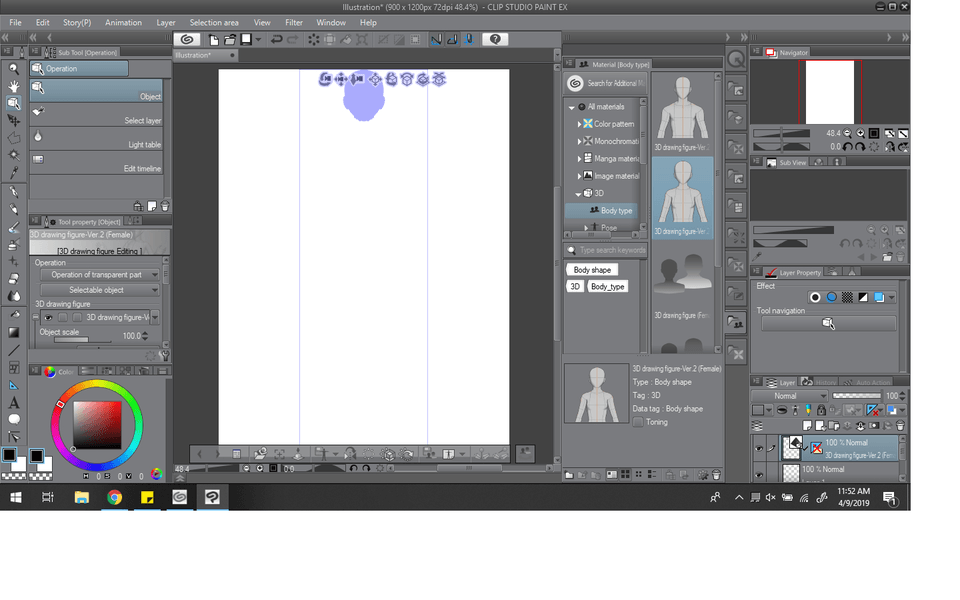Toggle visibility eye of the second layer
This screenshot has height=600, width=960.
[759, 474]
